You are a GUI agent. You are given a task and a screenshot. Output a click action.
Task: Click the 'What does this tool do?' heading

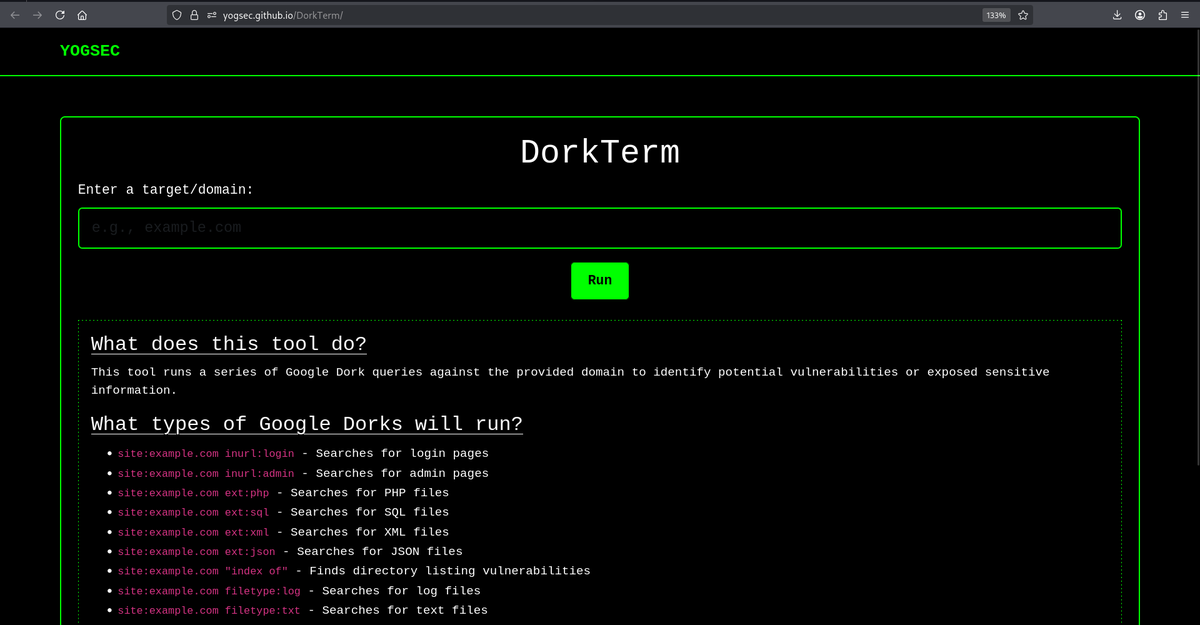coord(229,344)
